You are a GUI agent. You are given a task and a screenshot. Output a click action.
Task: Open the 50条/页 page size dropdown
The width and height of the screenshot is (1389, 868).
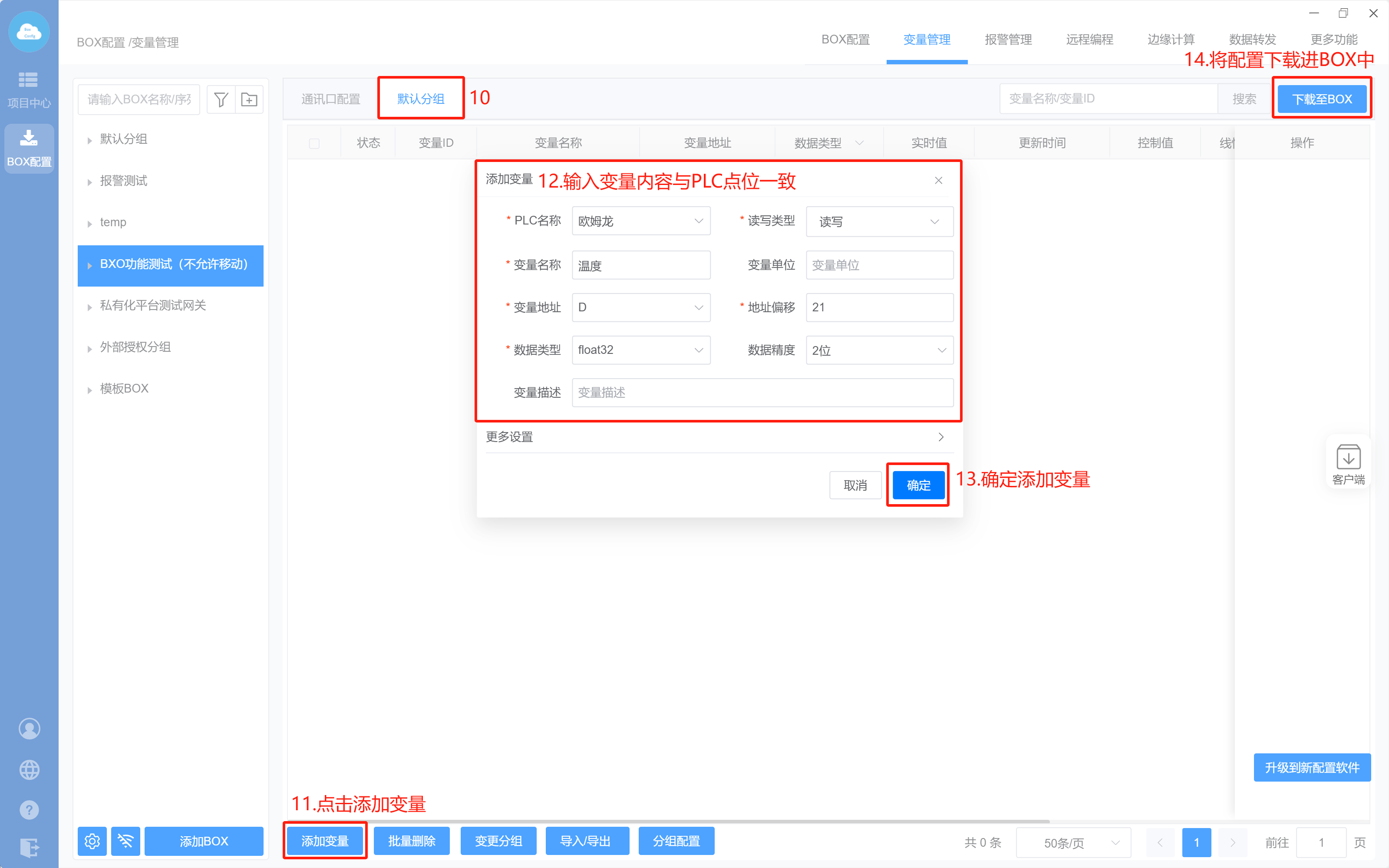point(1073,842)
